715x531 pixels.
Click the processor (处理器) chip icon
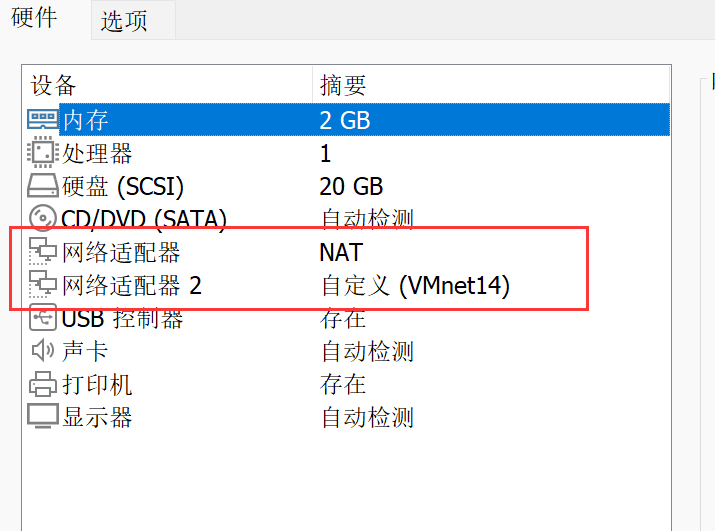43,153
